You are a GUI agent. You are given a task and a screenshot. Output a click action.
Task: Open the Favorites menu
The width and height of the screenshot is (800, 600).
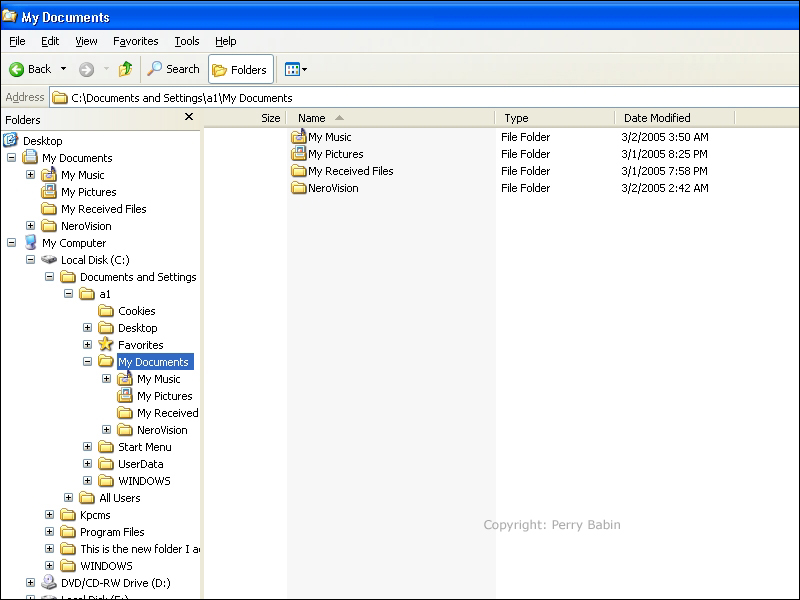coord(136,41)
